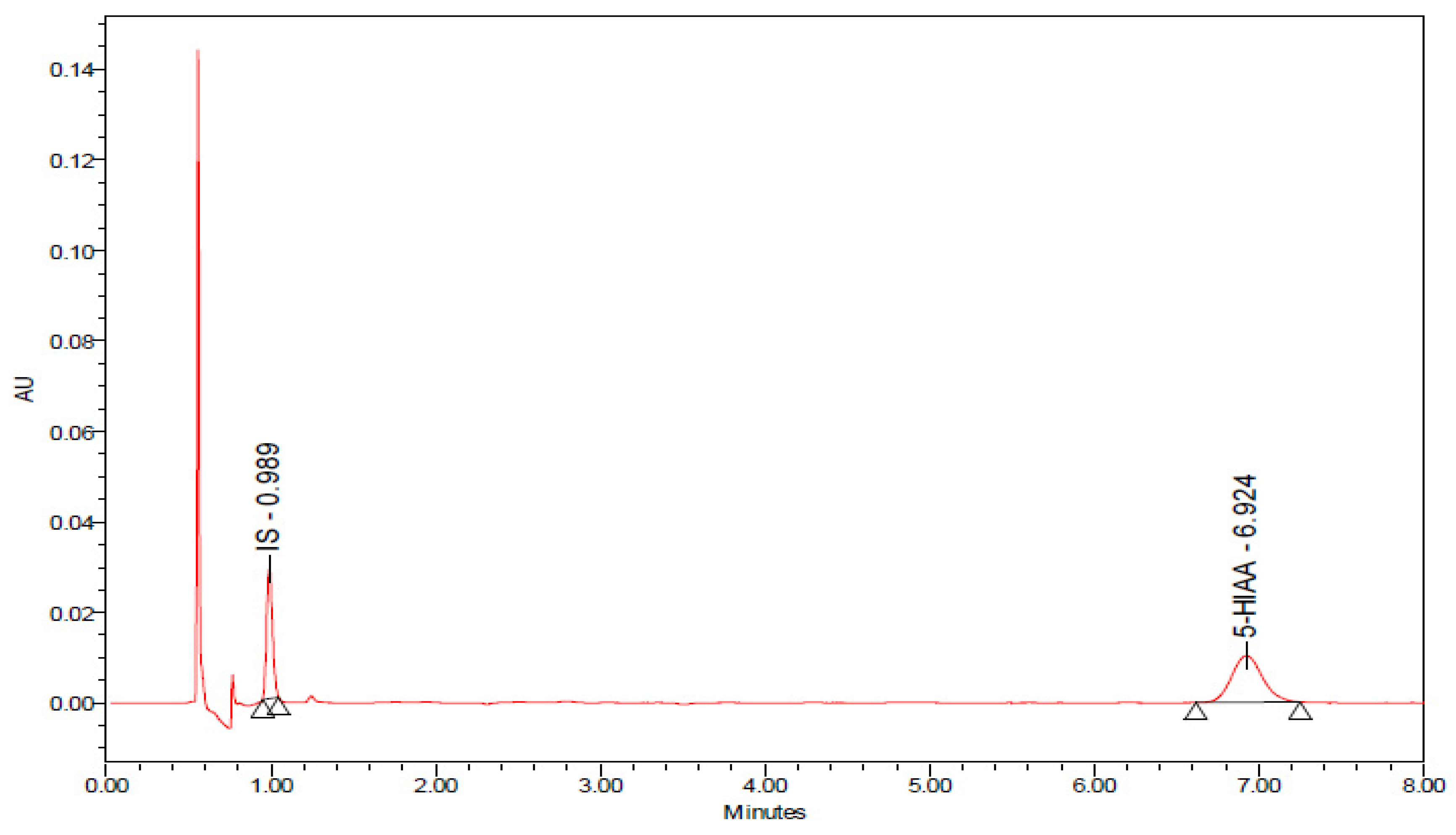This screenshot has height=835, width=1456.
Task: Click the small peak near 1.25 minutes
Action: (x=311, y=697)
